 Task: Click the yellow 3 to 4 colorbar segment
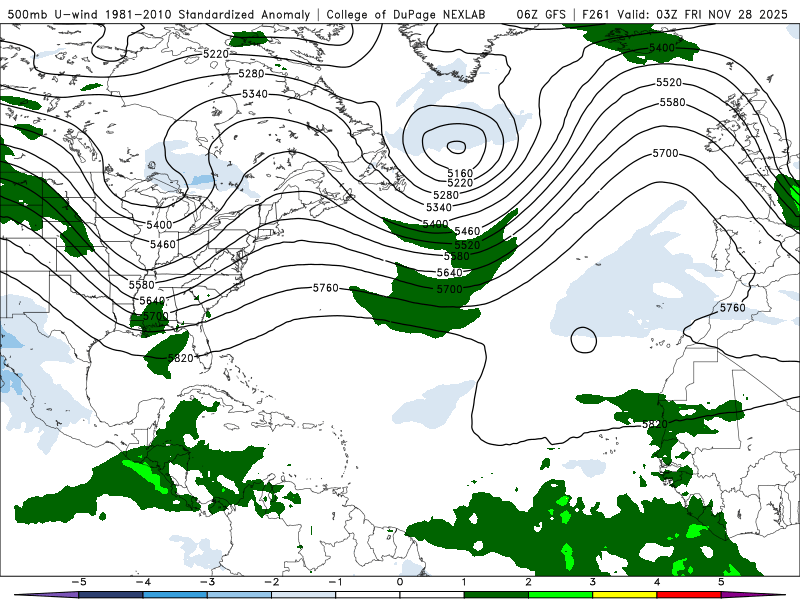624,595
